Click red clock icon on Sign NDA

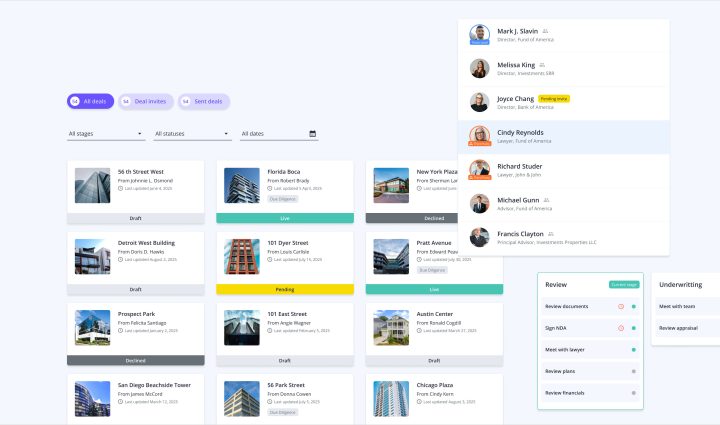(621, 328)
